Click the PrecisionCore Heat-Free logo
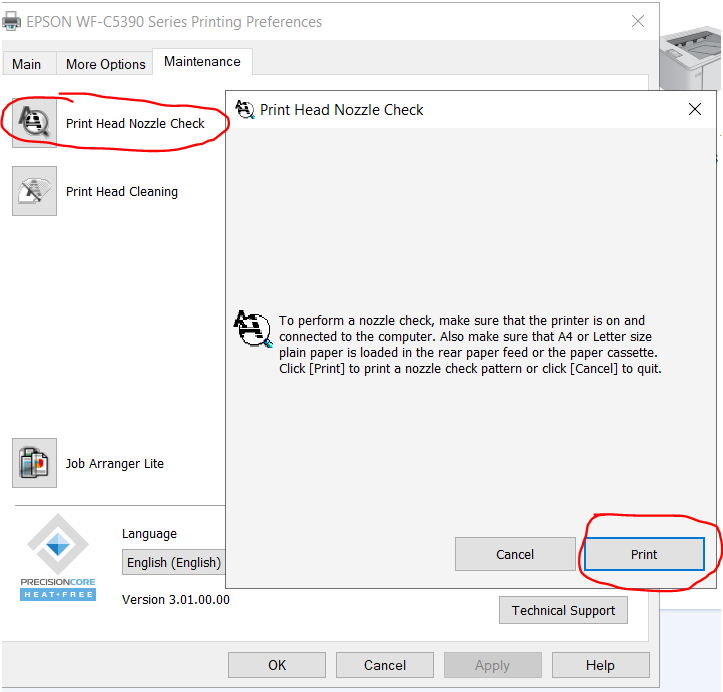This screenshot has height=692, width=723. coord(57,557)
